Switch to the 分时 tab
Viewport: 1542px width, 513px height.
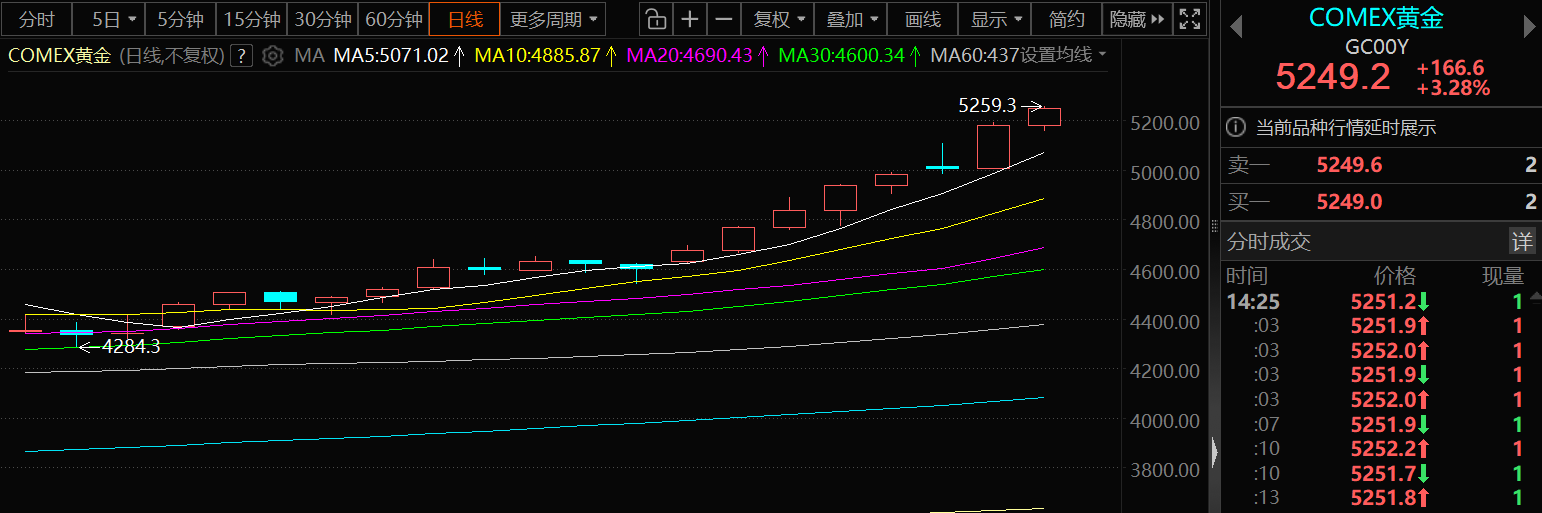37,19
